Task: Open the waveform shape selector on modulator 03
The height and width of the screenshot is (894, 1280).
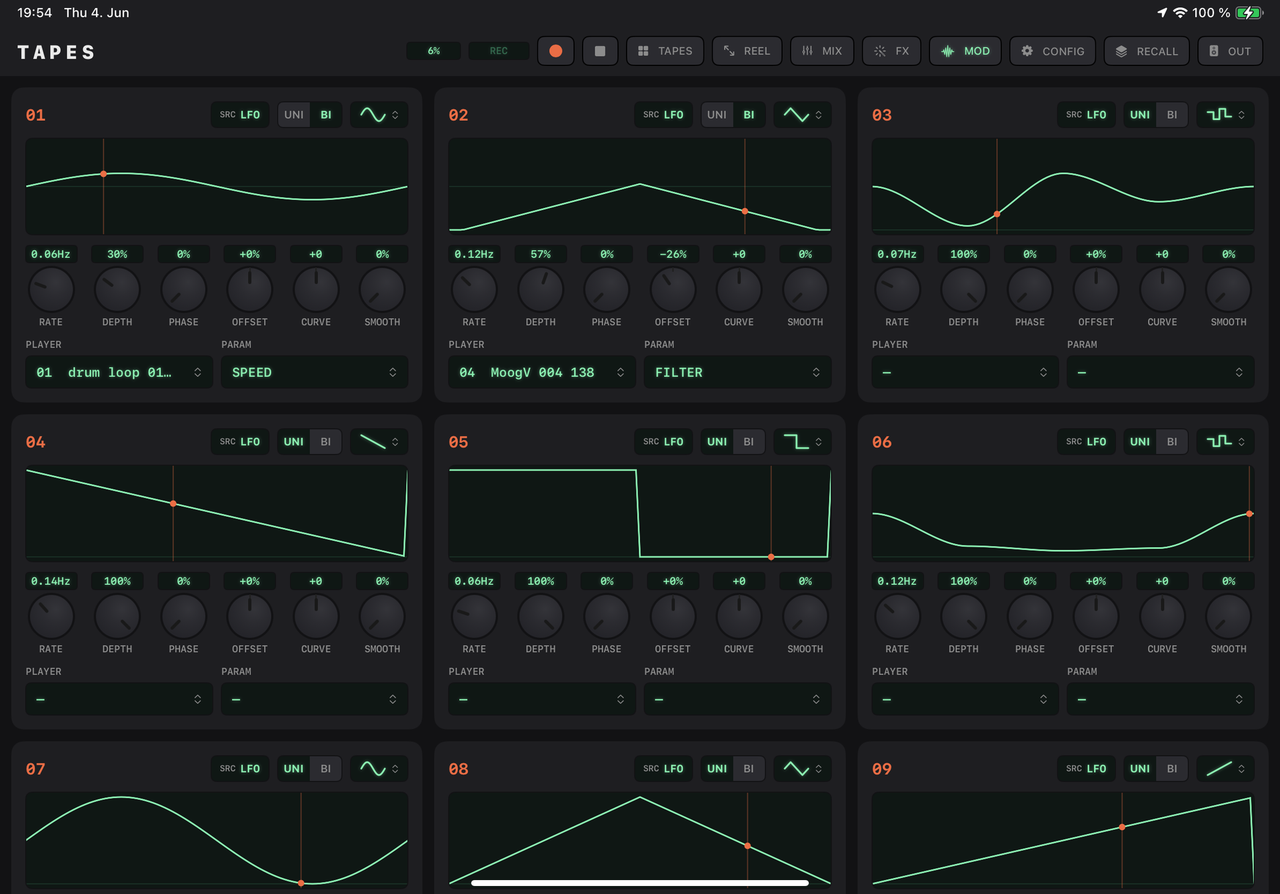Action: 1225,115
